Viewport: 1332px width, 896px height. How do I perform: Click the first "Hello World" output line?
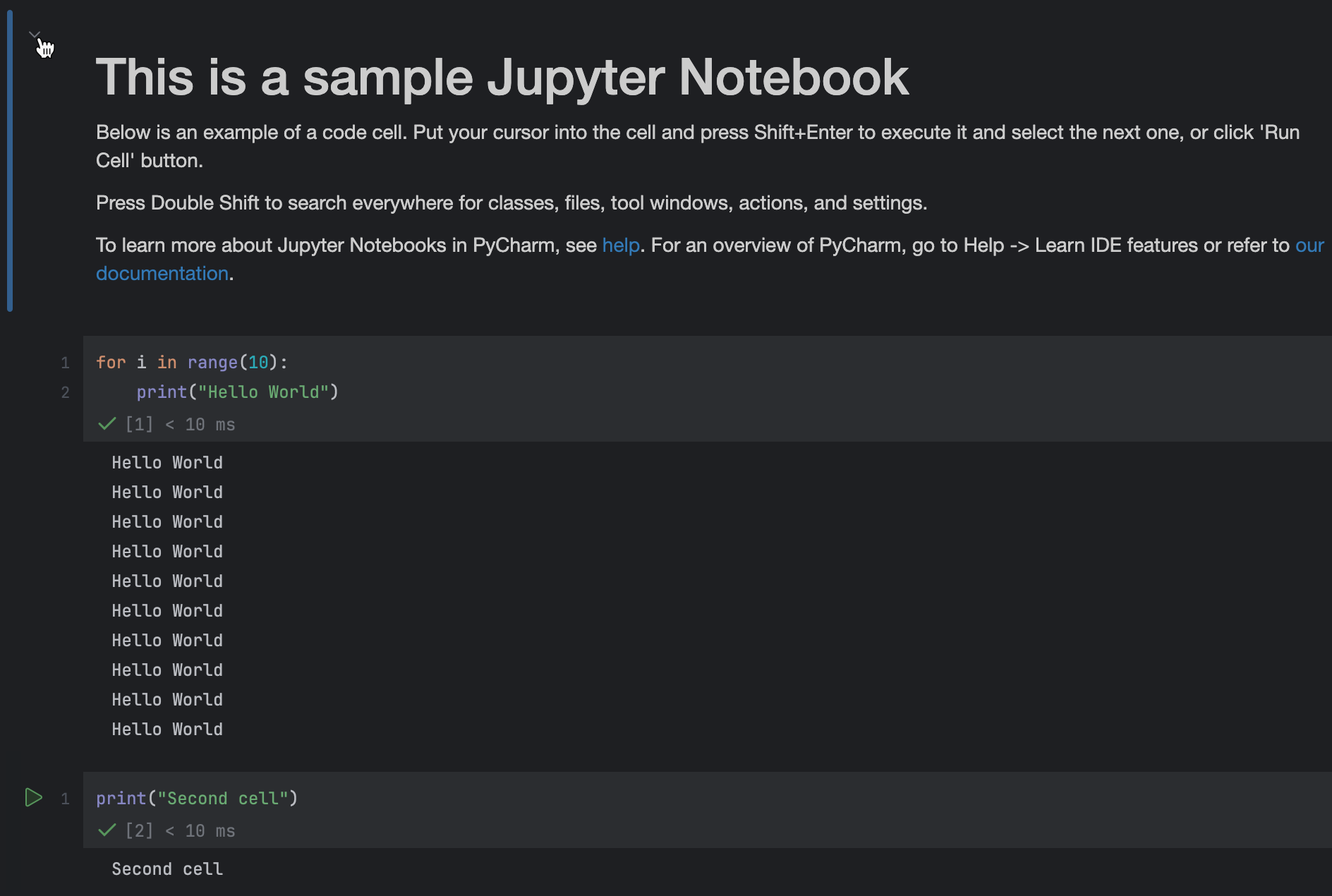[x=166, y=462]
